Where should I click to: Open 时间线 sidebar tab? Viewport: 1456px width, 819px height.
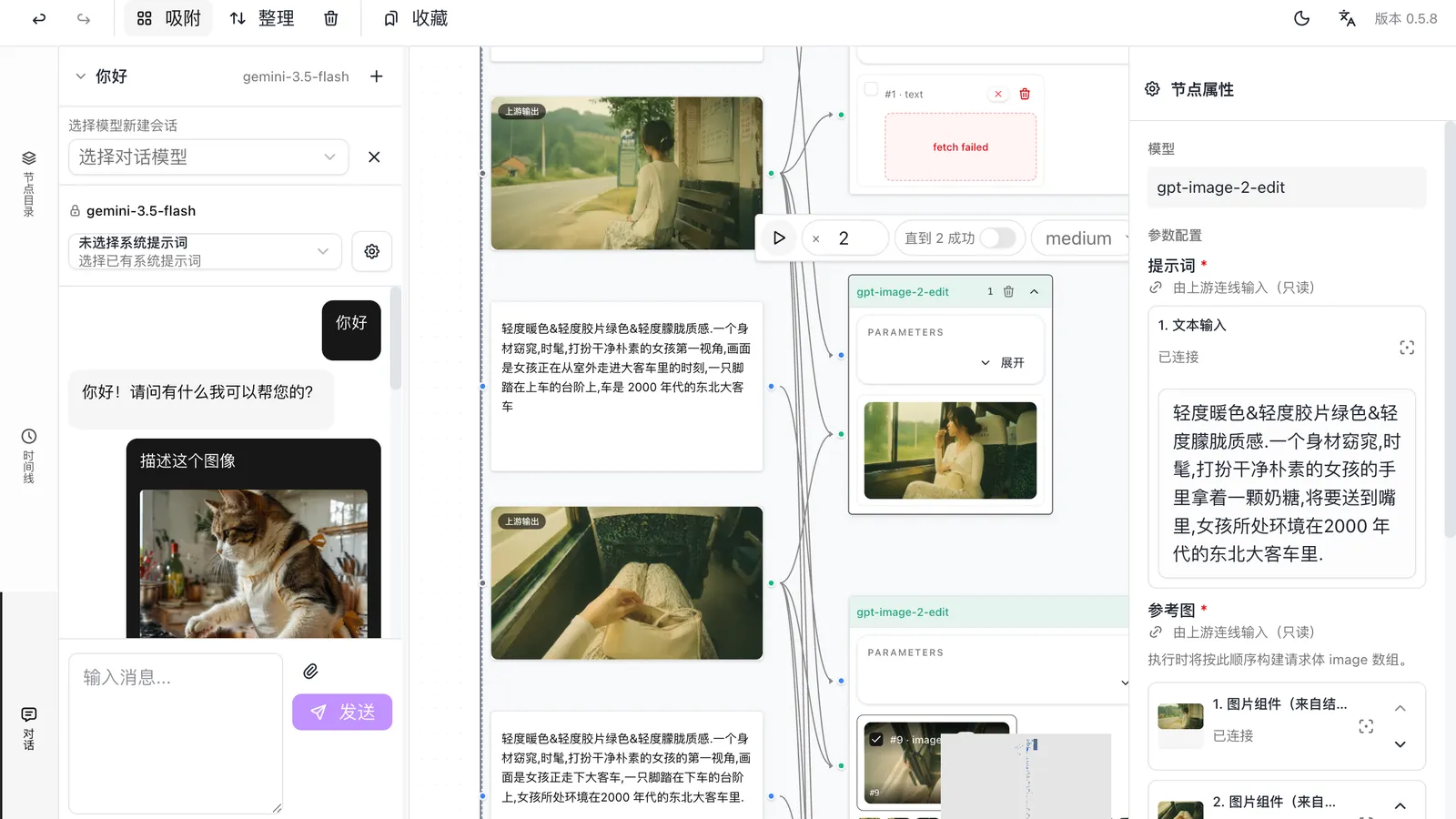[29, 456]
